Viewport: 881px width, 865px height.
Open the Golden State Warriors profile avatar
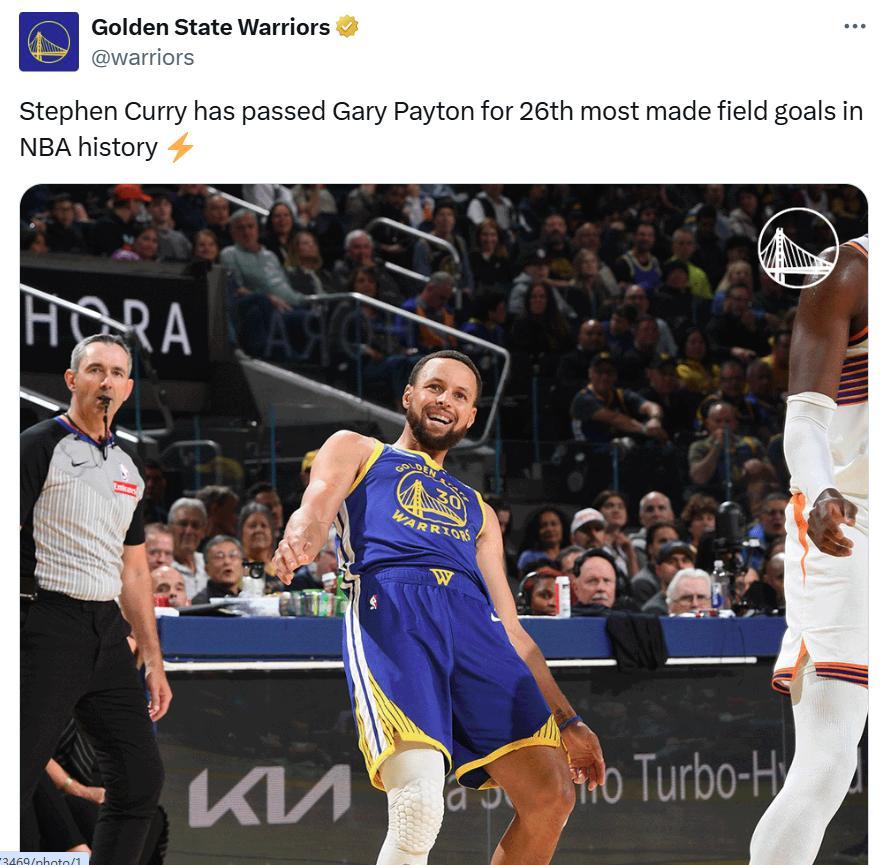(x=49, y=42)
